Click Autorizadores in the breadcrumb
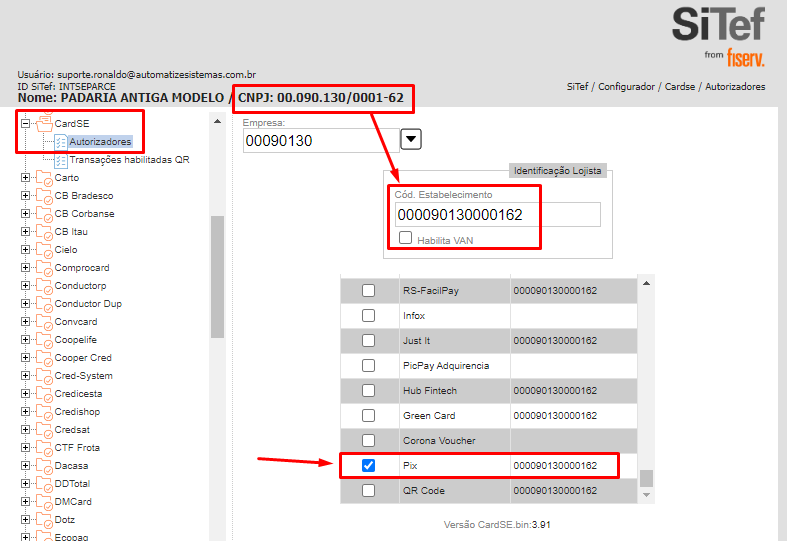This screenshot has width=787, height=541. [x=735, y=87]
